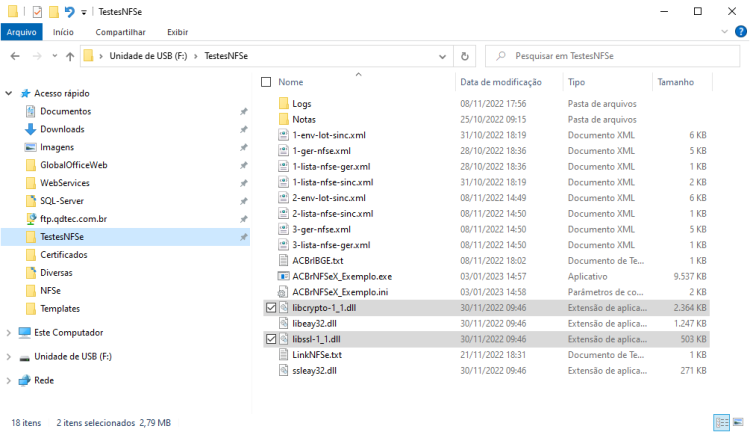Click the Notas folder icon
Image resolution: width=750 pixels, height=432 pixels.
(284, 119)
